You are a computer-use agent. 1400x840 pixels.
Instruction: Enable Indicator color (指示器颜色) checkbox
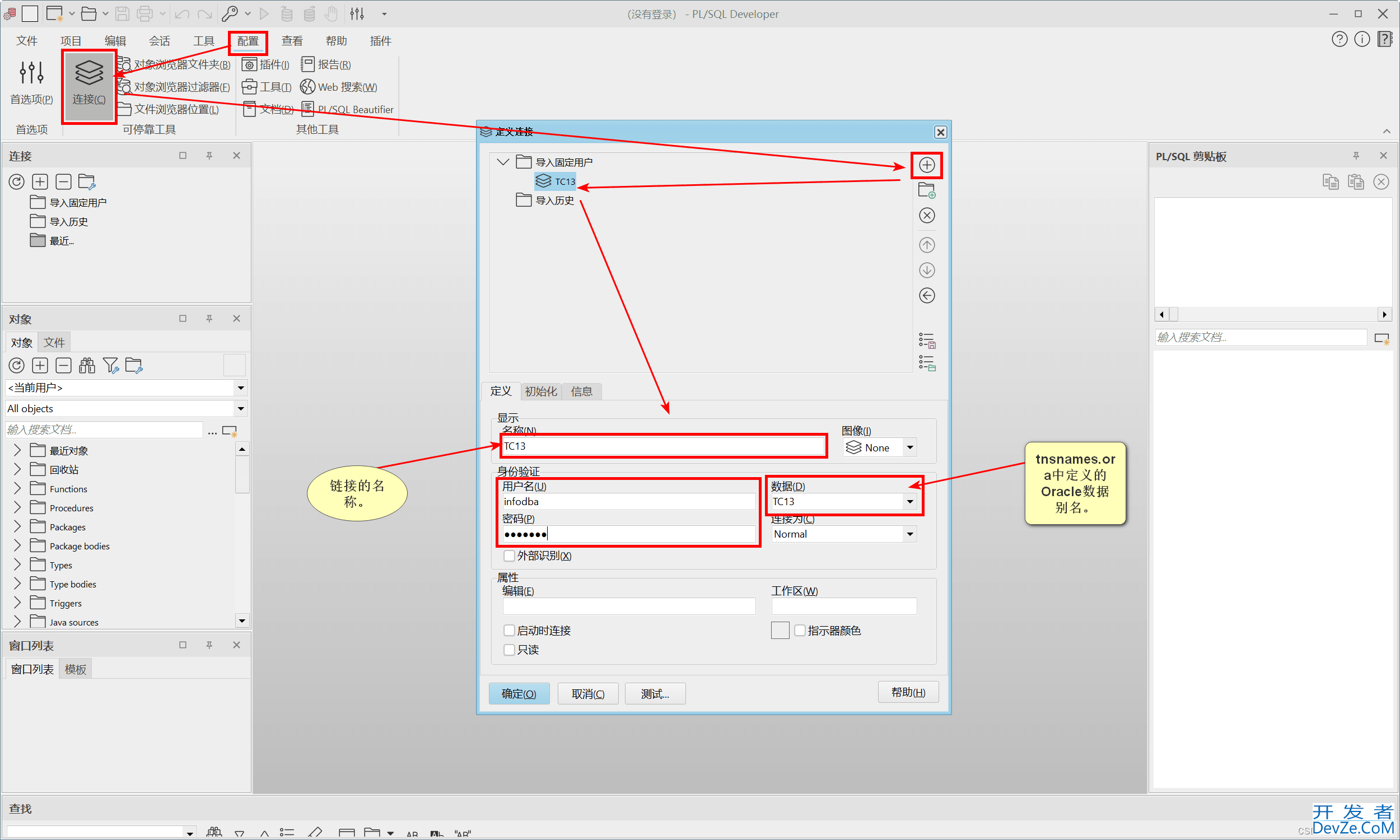800,631
